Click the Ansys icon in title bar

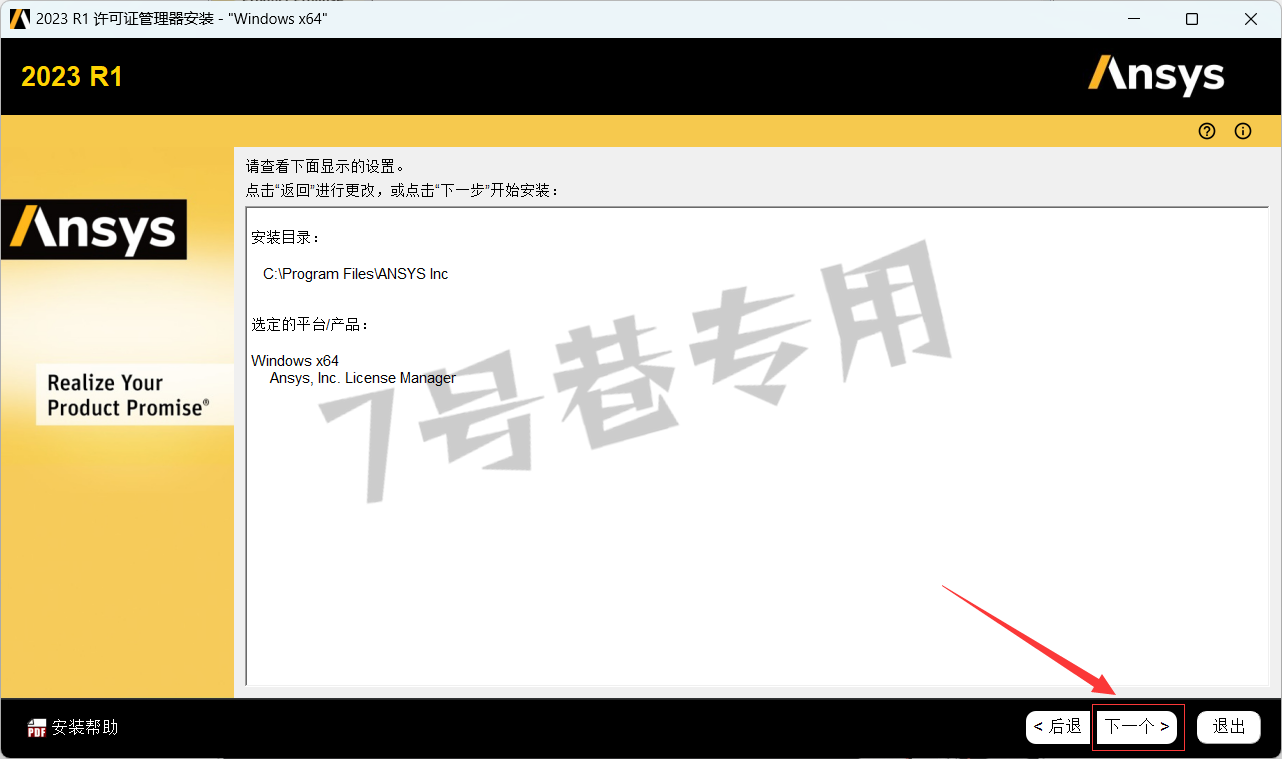click(x=19, y=19)
